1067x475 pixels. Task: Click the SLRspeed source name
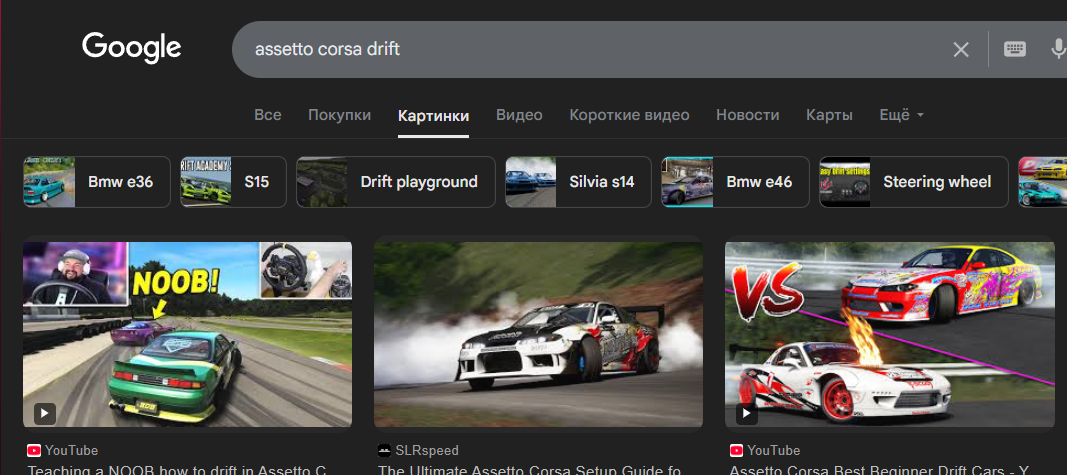[x=427, y=451]
